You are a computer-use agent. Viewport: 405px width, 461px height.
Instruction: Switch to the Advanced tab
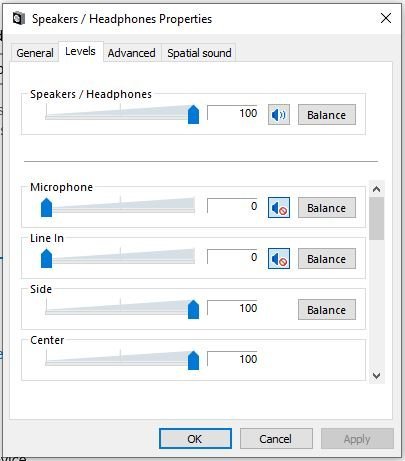point(131,53)
